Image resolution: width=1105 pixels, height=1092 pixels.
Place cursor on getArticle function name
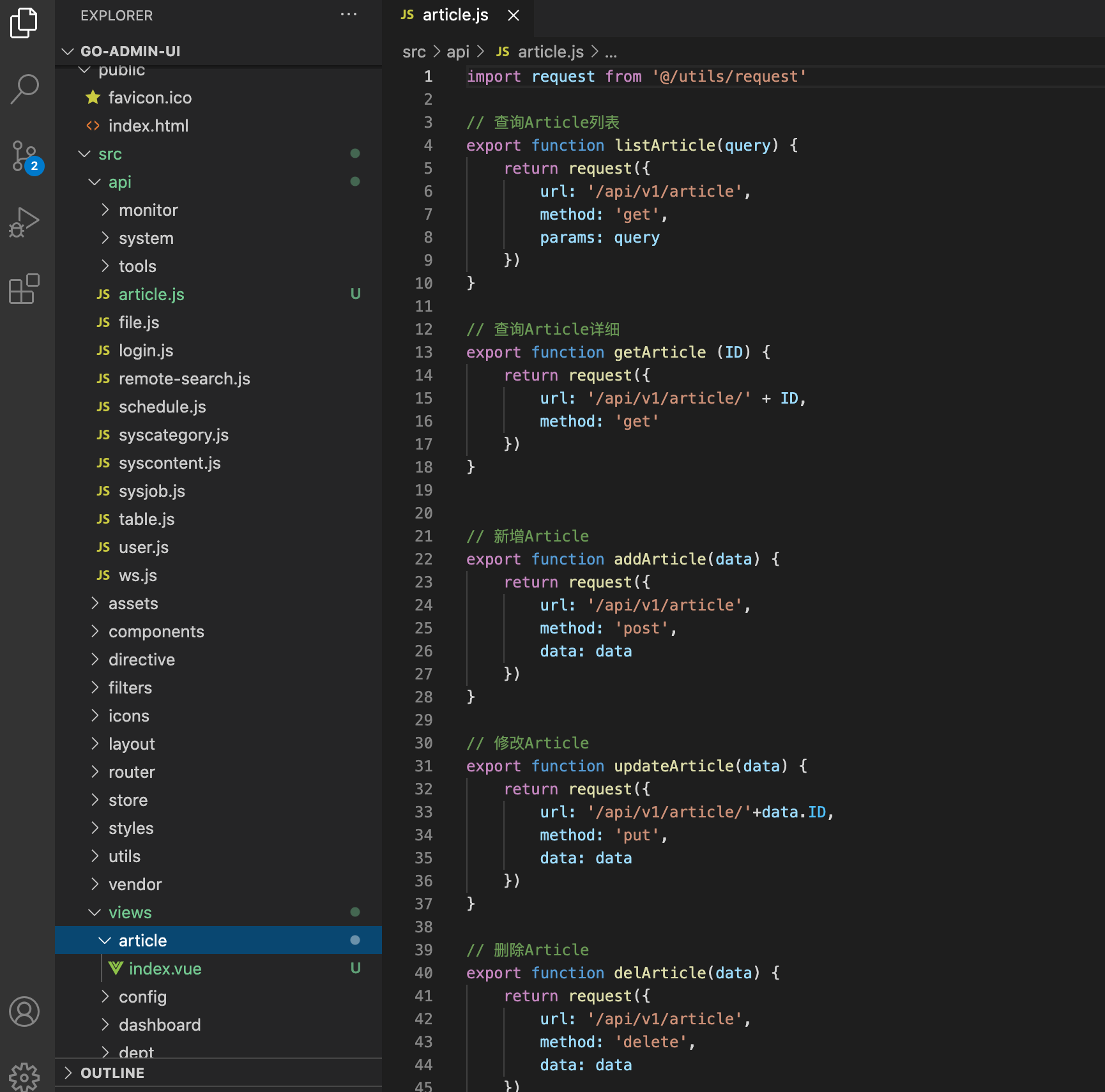pyautogui.click(x=660, y=353)
